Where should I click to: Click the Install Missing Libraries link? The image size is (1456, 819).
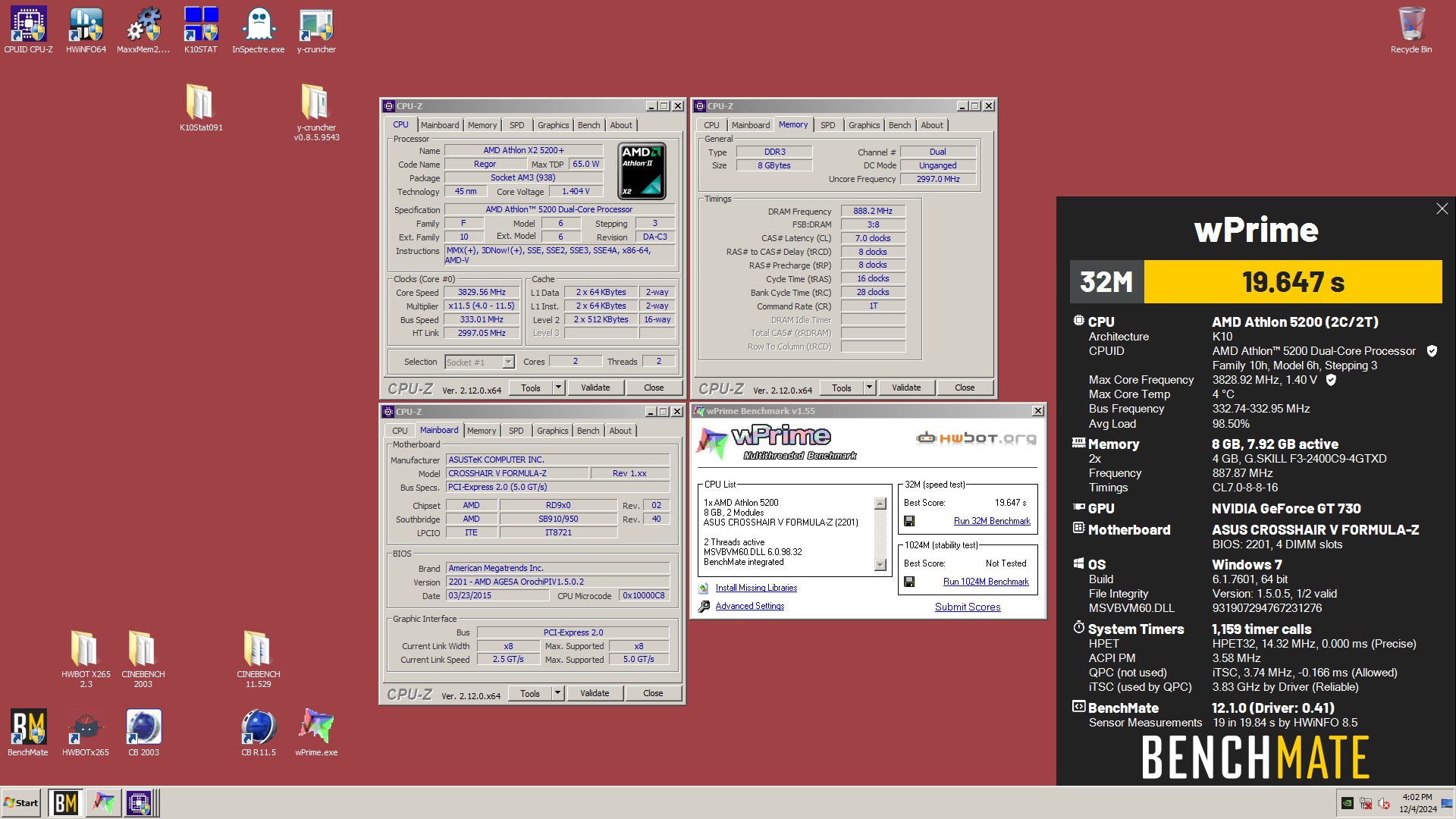pos(756,588)
